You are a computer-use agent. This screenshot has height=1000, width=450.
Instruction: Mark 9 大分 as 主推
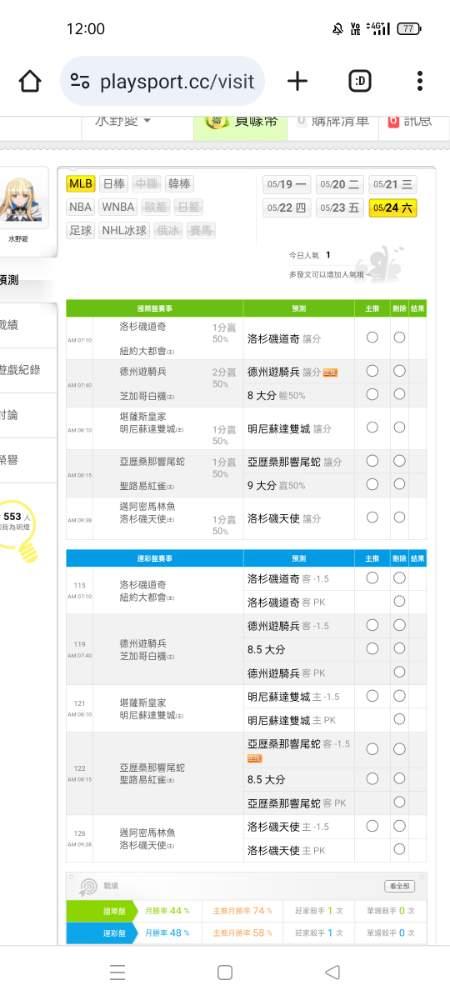[372, 484]
